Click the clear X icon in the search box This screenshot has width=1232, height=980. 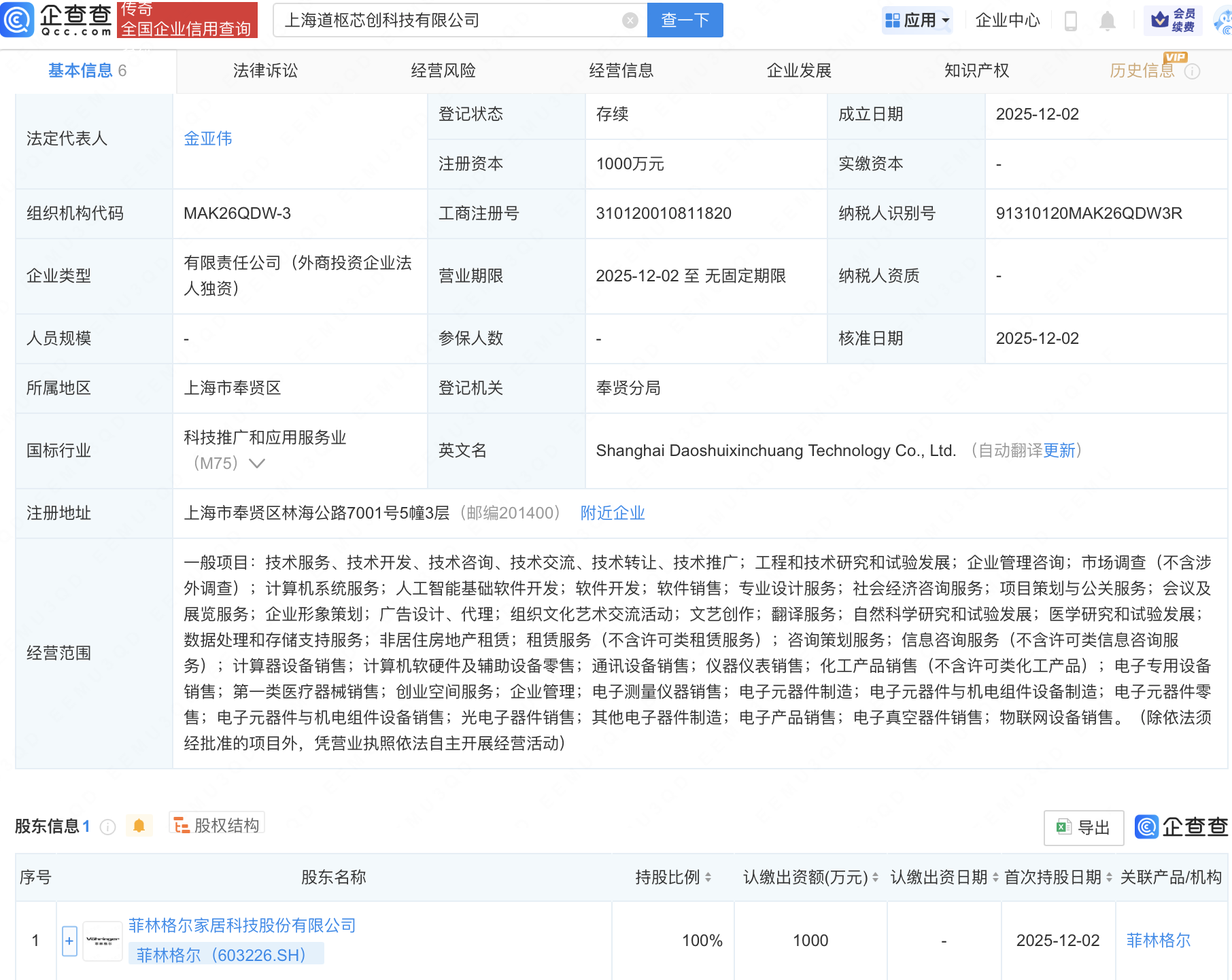631,20
